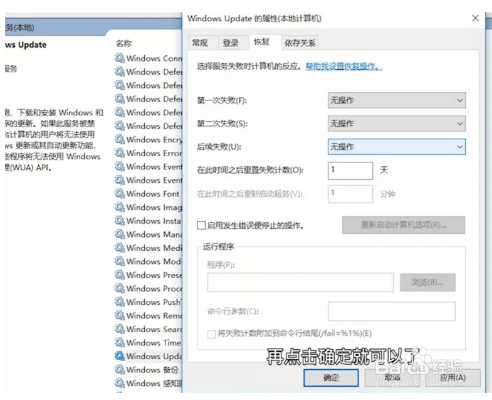
Task: Select the Windows Push service name text
Action: (x=154, y=302)
